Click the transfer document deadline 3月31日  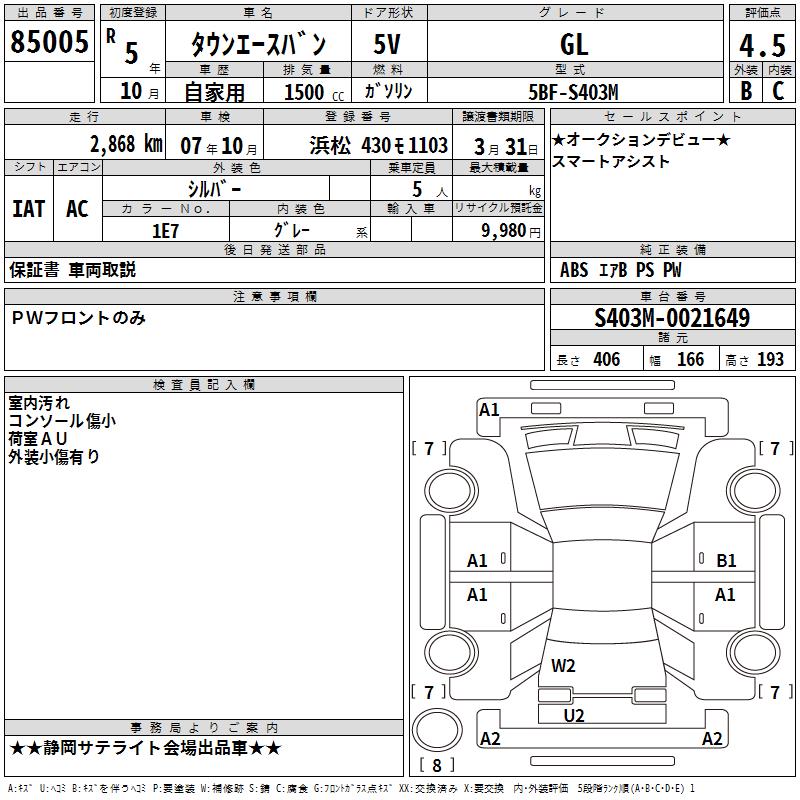point(506,147)
